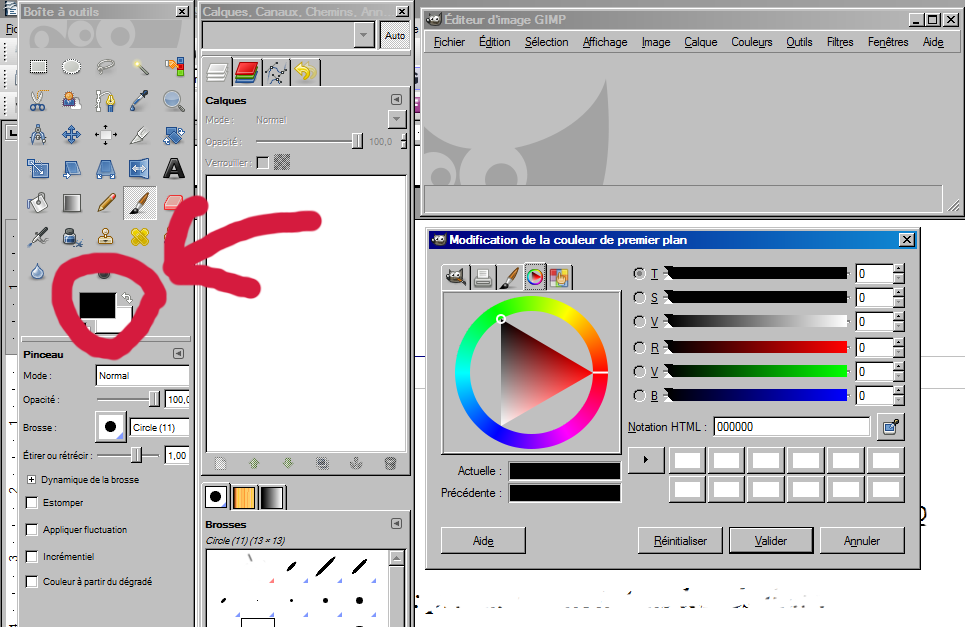Image resolution: width=965 pixels, height=627 pixels.
Task: Select the Perspective tool
Action: pyautogui.click(x=106, y=168)
